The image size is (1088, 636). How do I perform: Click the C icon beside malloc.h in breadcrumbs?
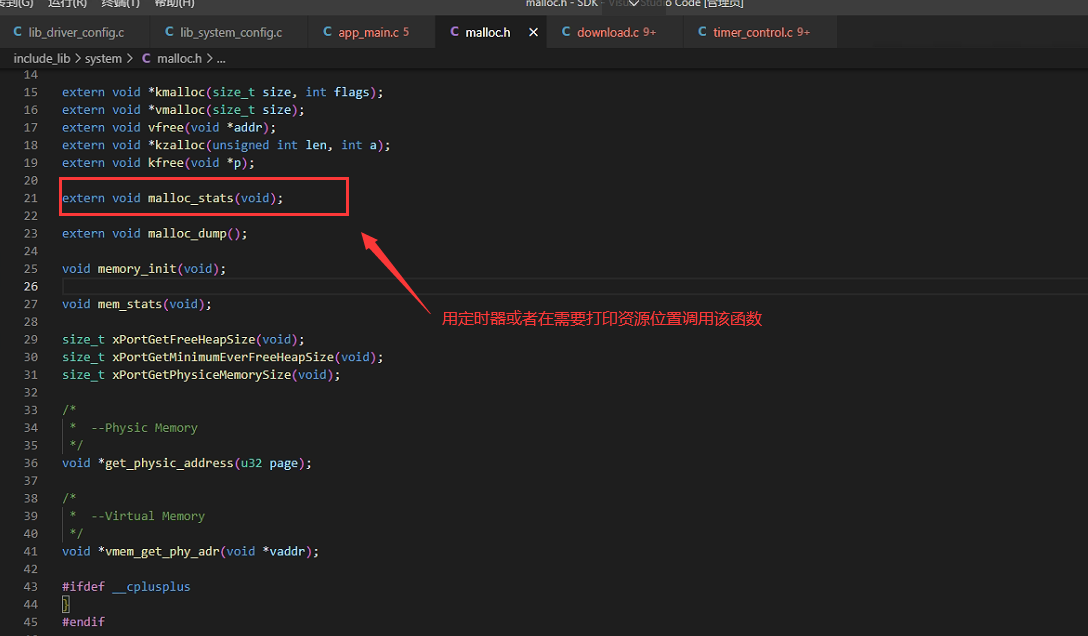(146, 58)
